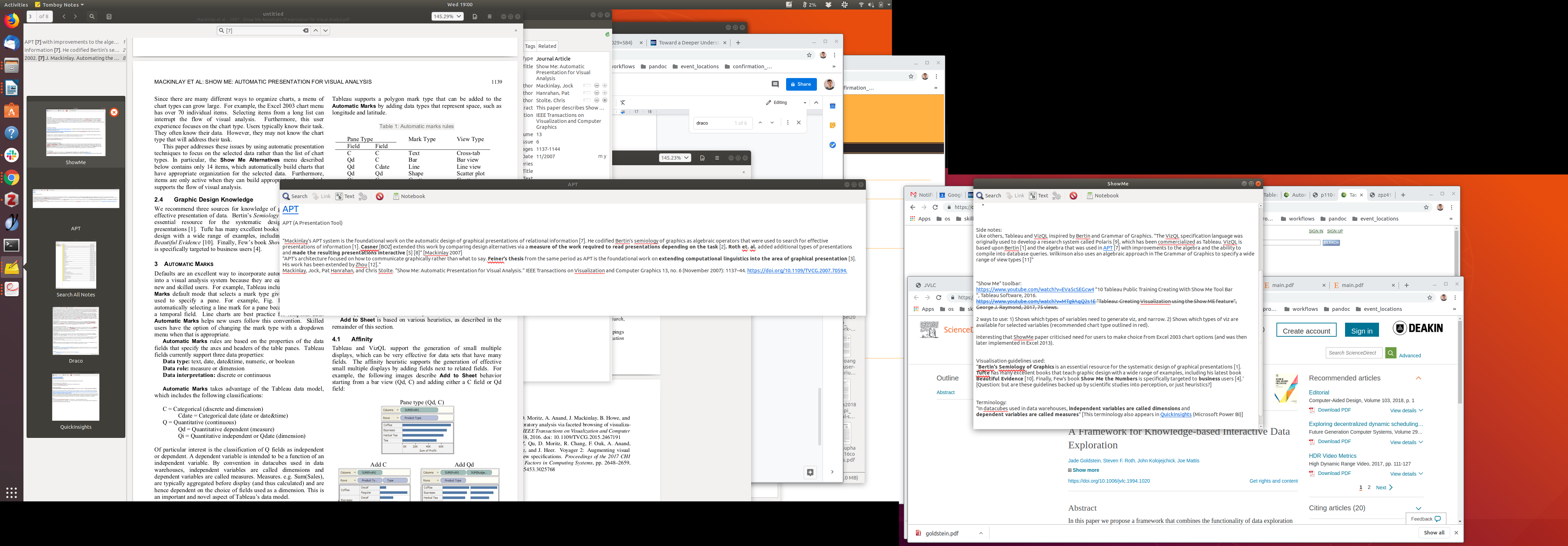Screen dimensions: 1568x546
Task: Click the red delete-note icon in ShowMe toolbar
Action: click(x=1073, y=196)
